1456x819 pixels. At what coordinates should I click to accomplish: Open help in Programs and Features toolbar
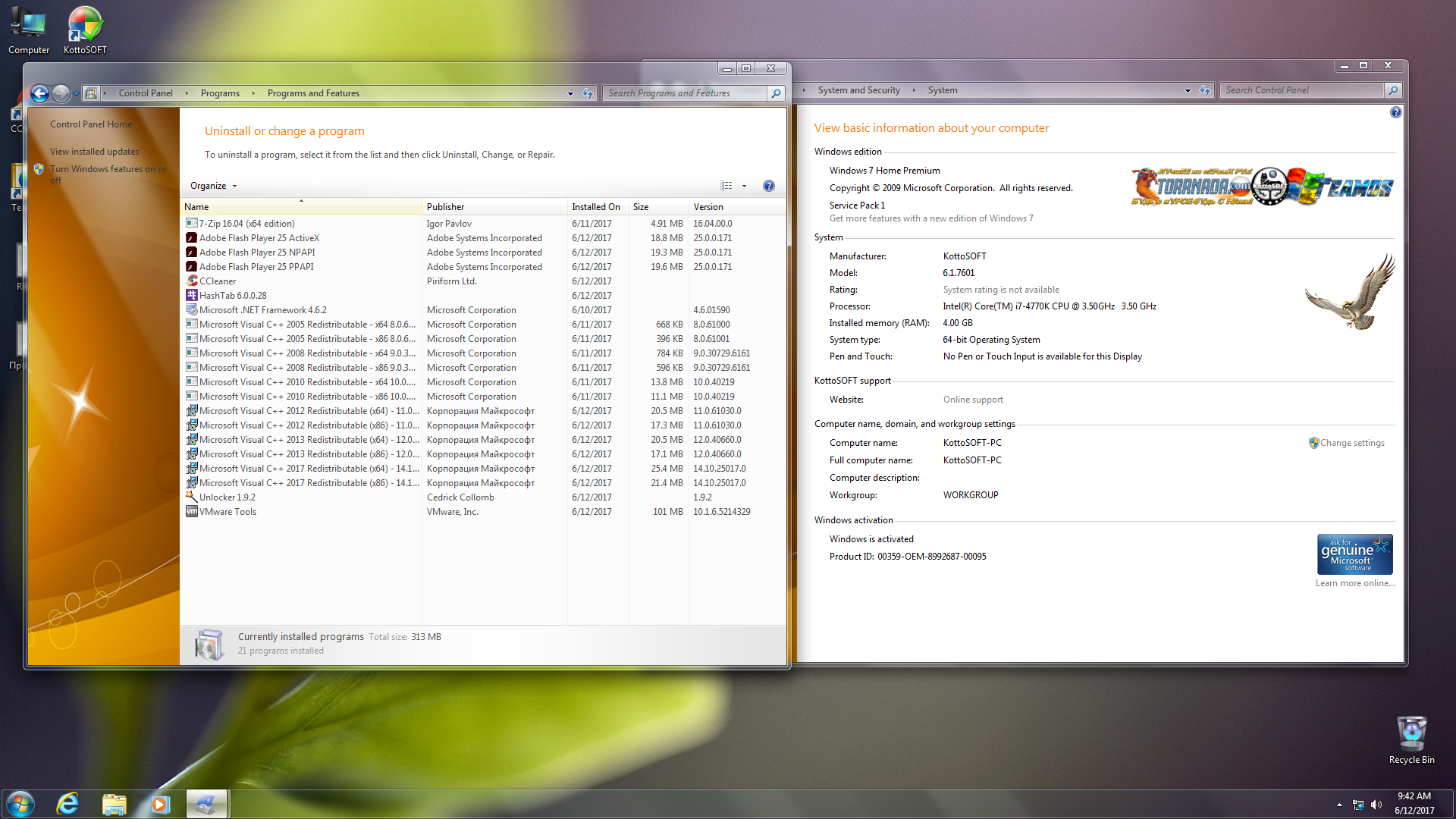[768, 186]
